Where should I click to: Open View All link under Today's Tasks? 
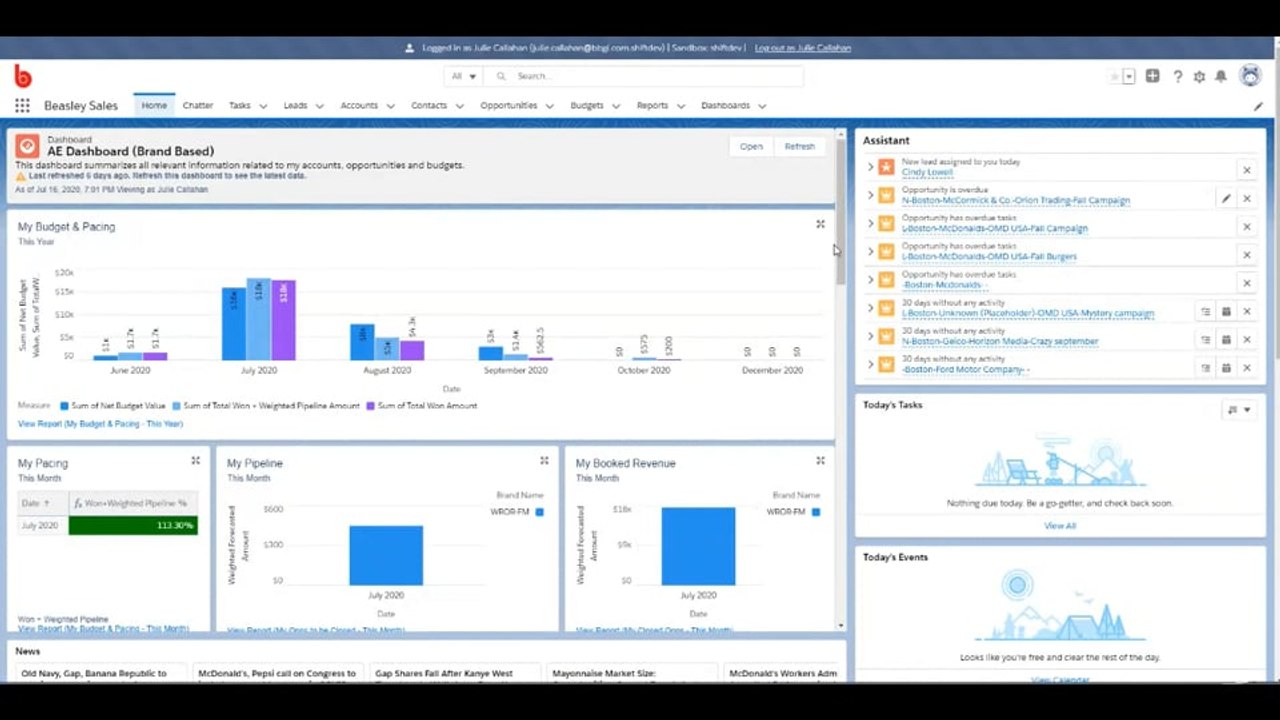tap(1060, 525)
